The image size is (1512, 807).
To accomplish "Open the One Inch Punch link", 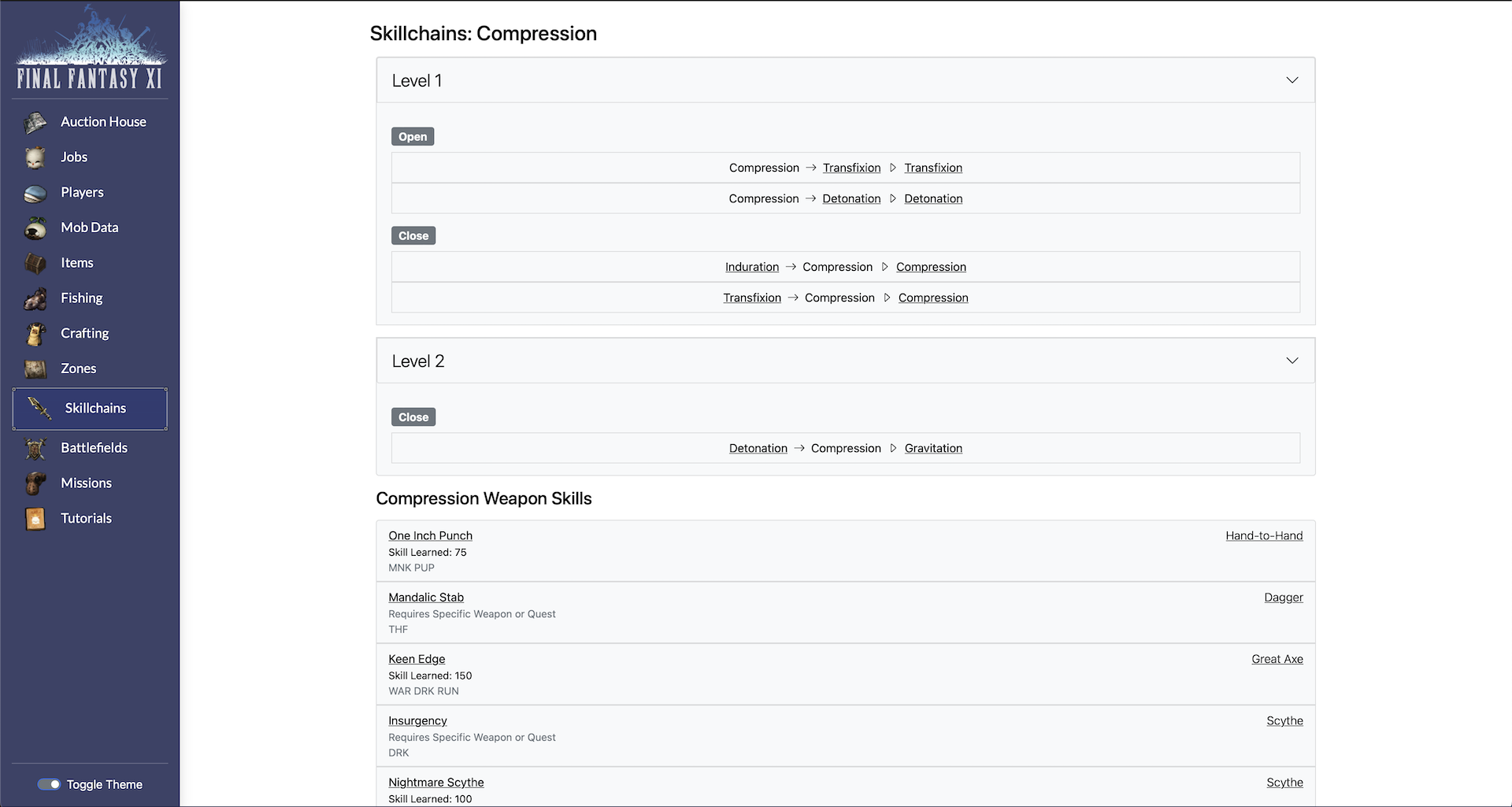I will pos(430,535).
